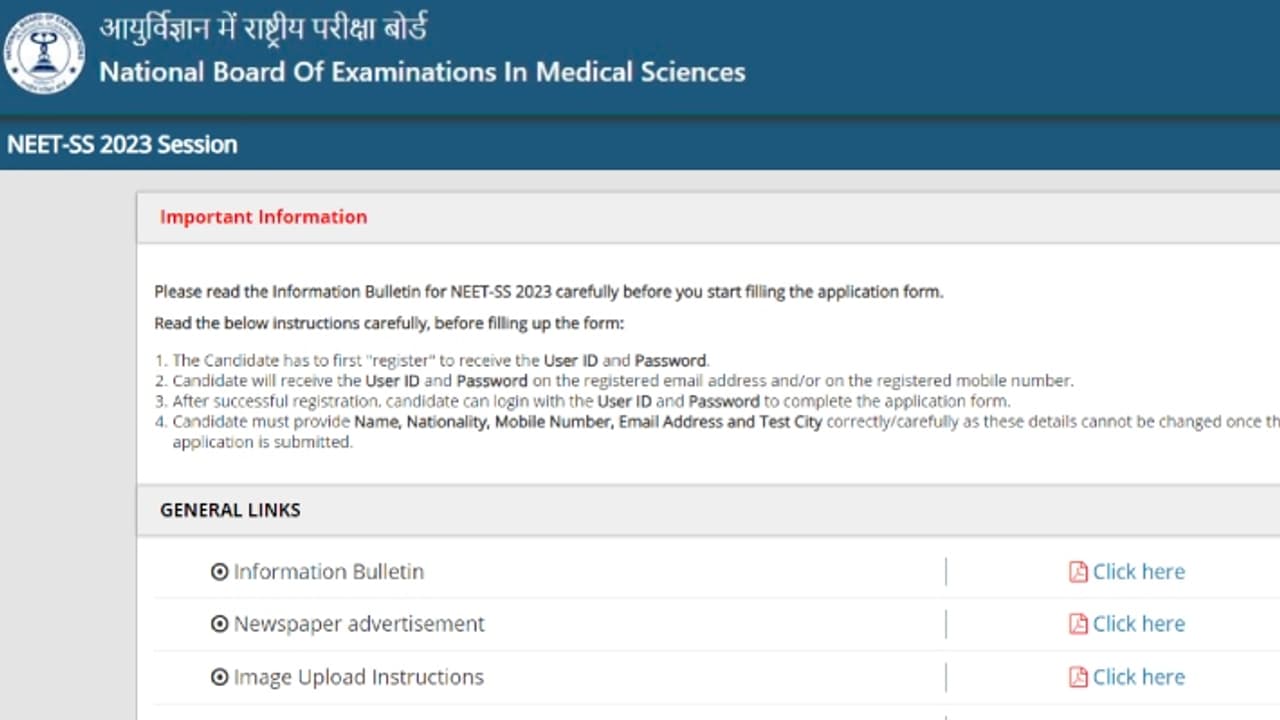Click the target icon next to Newspaper advertisement
This screenshot has width=1280, height=720.
pyautogui.click(x=219, y=623)
